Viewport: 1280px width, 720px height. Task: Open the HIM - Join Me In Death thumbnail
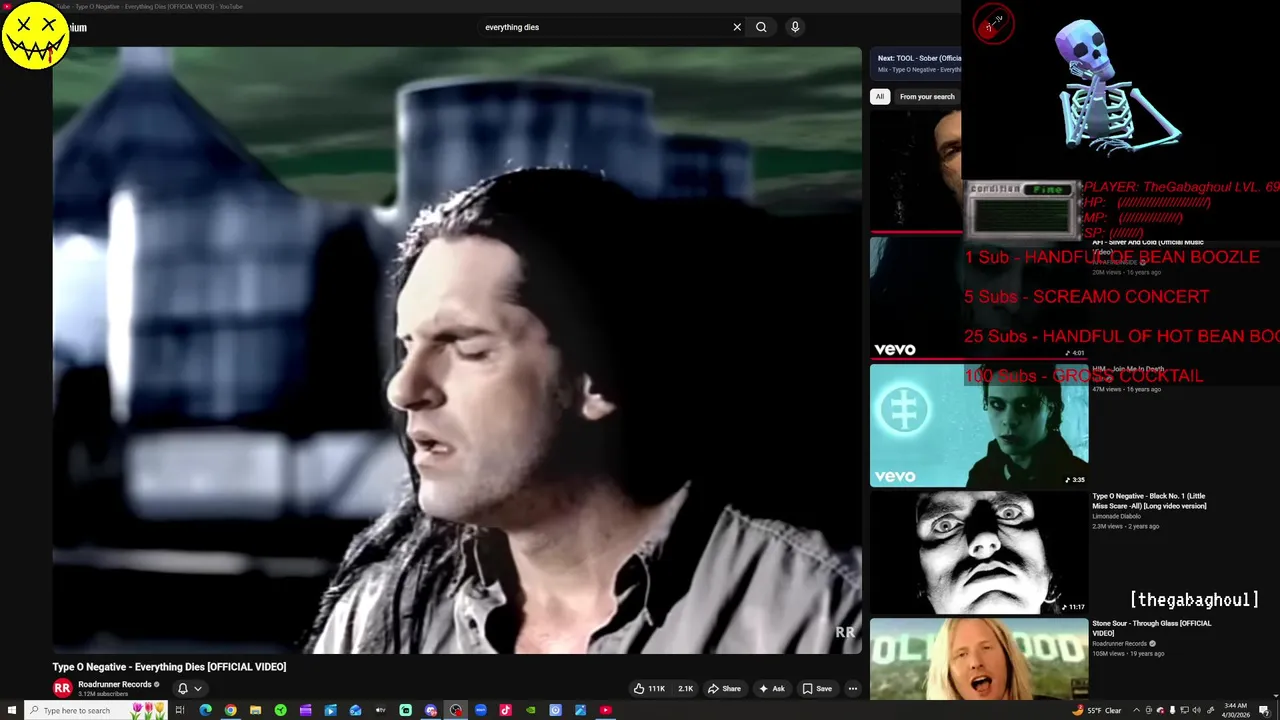point(979,425)
